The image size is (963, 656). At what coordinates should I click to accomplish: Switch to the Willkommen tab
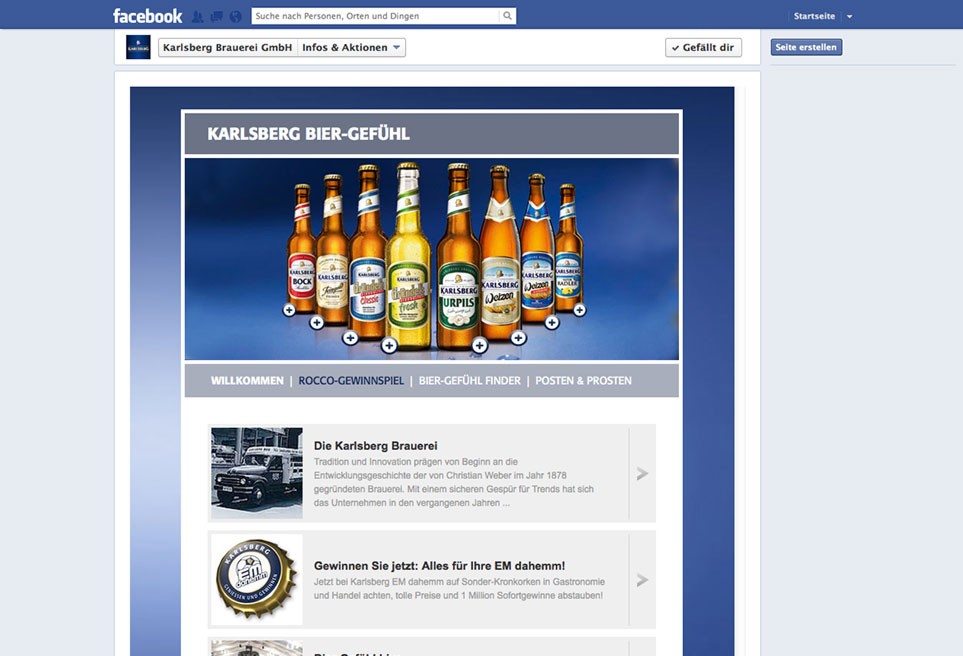pyautogui.click(x=248, y=381)
